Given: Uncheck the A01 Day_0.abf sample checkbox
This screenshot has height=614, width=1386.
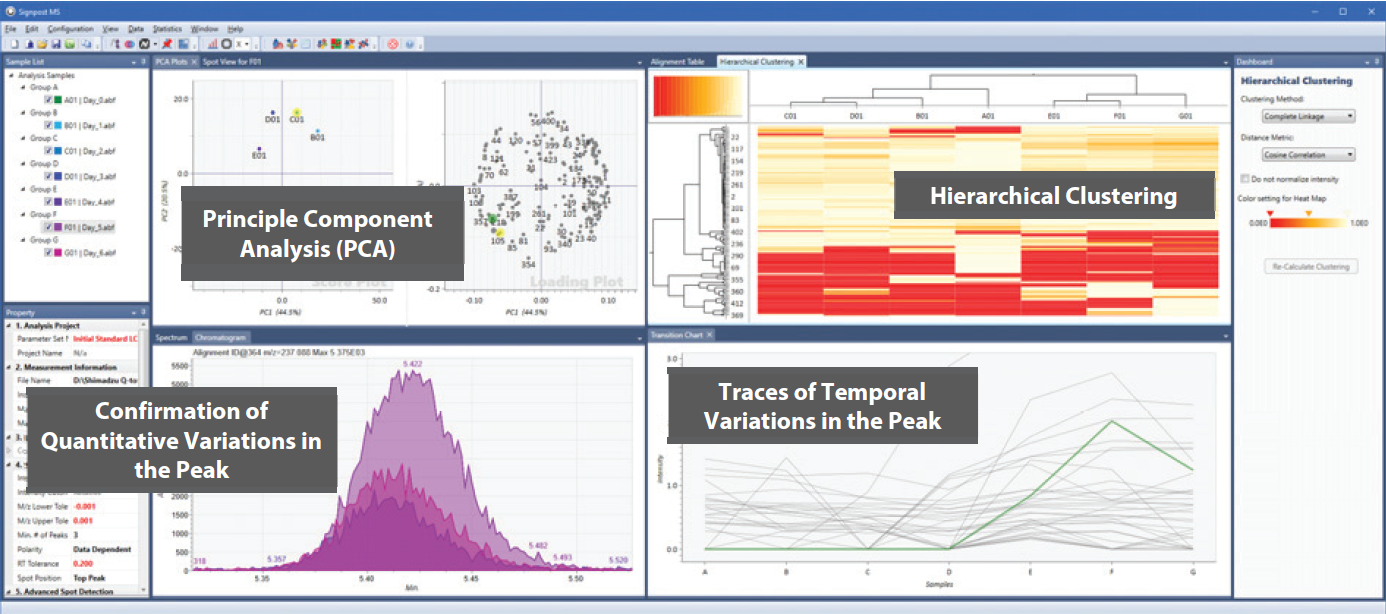Looking at the screenshot, I should (49, 100).
